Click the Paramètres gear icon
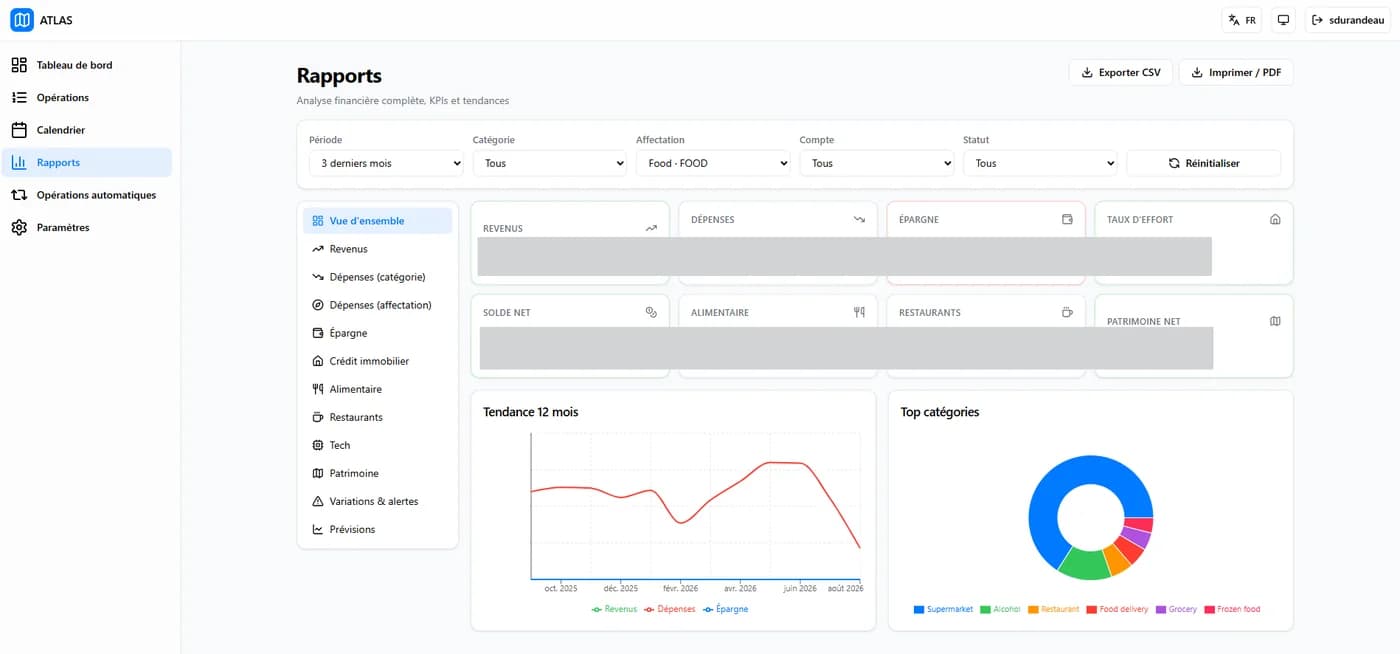The image size is (1400, 654). click(19, 227)
